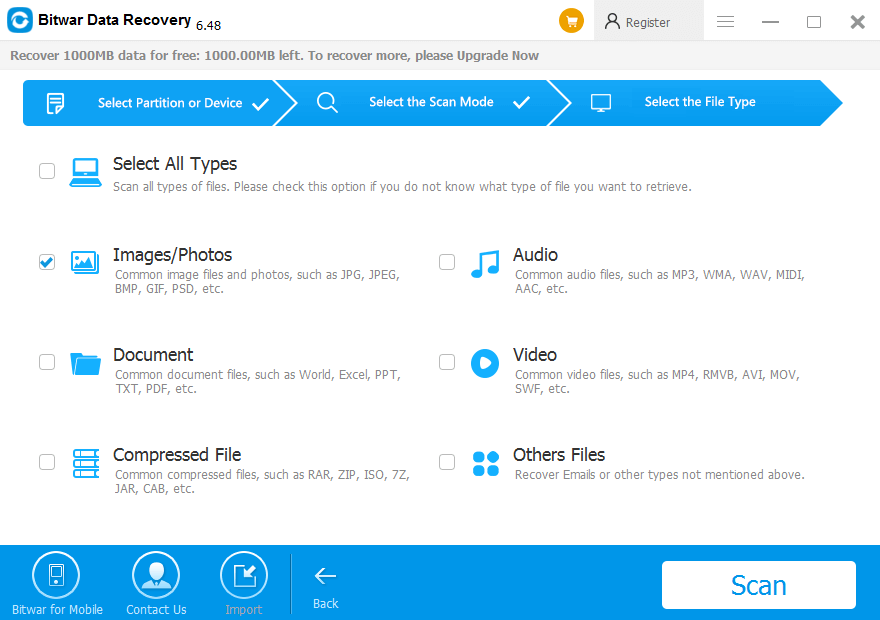Click the Audio music note icon

[x=485, y=263]
